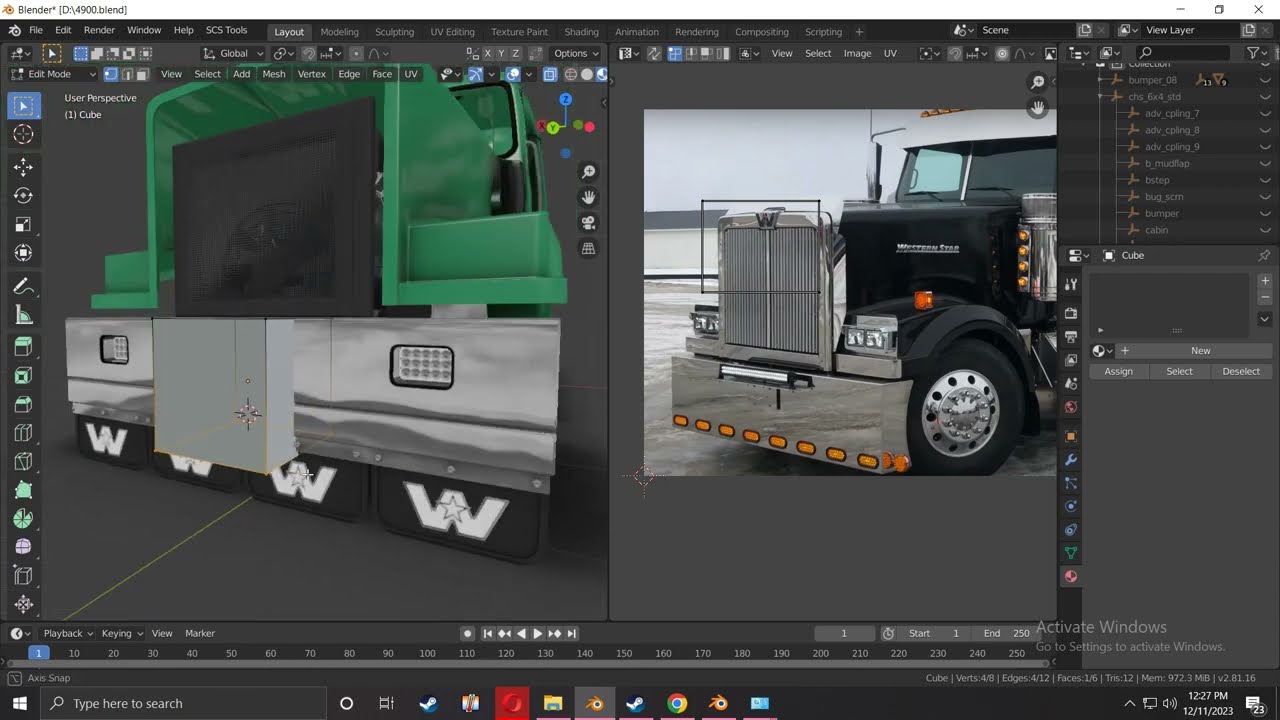Switch to the UV Editing workspace tab
The width and height of the screenshot is (1280, 720).
click(452, 32)
